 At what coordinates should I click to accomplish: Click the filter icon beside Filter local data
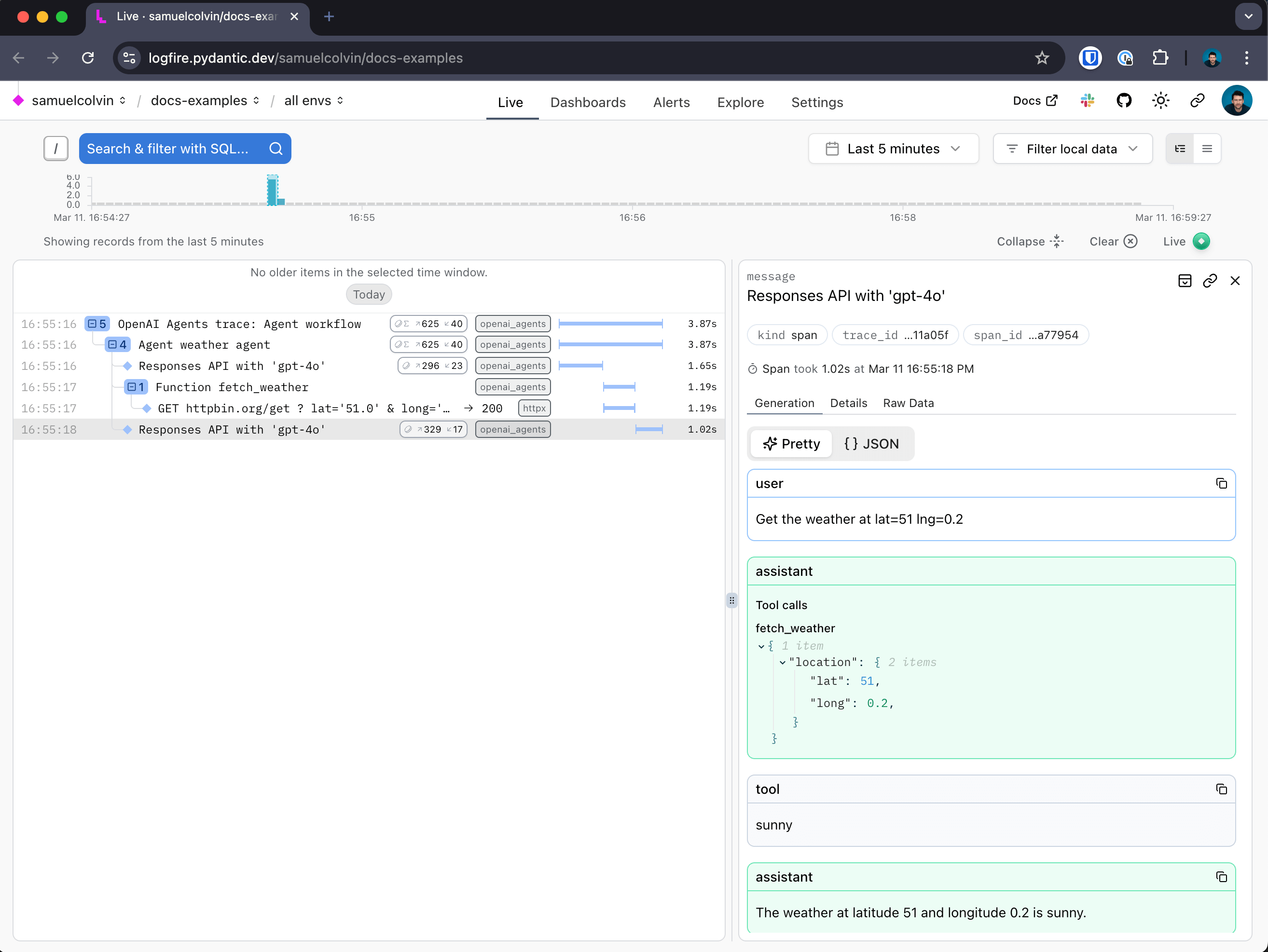coord(1012,149)
